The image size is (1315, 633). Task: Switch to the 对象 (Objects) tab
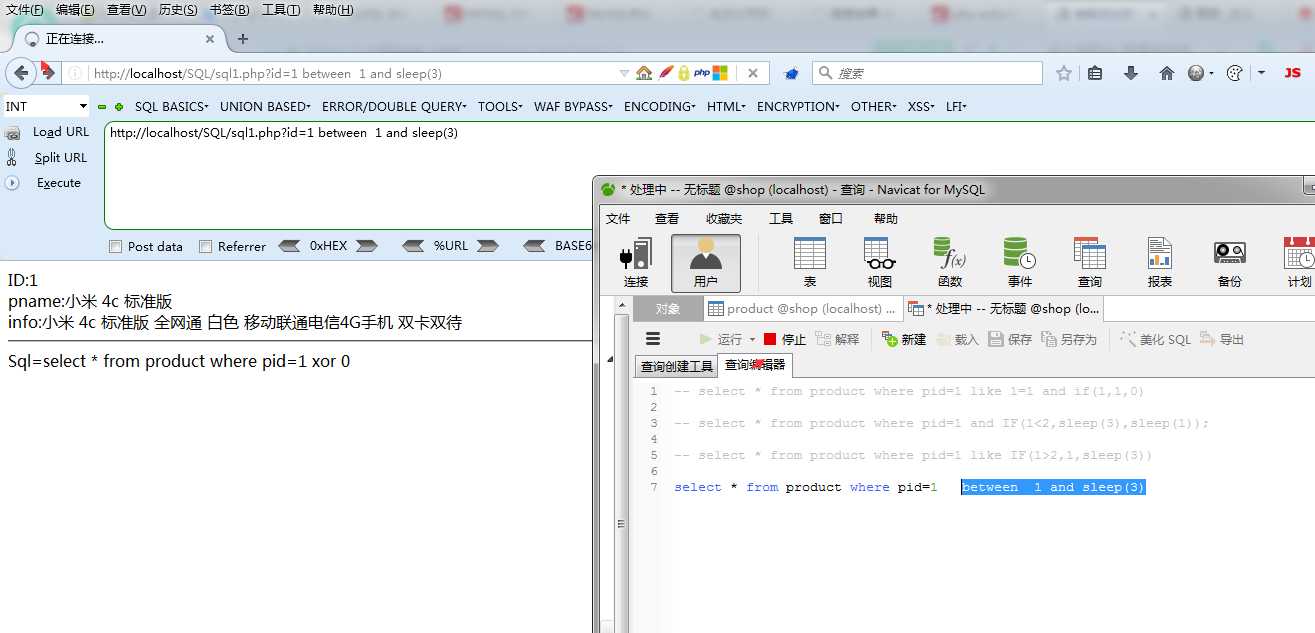pyautogui.click(x=668, y=308)
